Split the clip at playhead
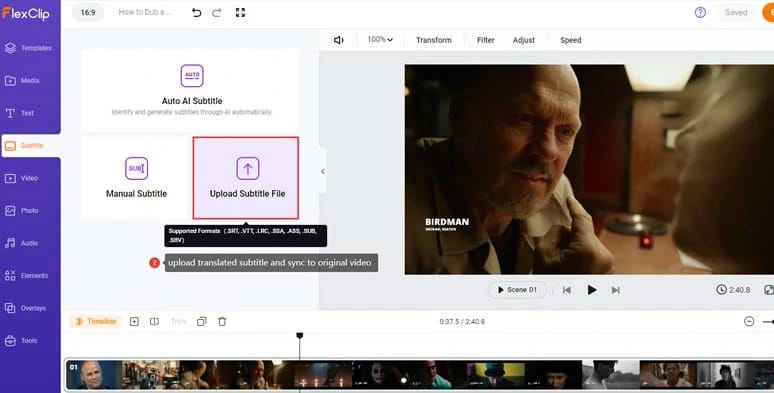774x393 pixels. point(155,321)
